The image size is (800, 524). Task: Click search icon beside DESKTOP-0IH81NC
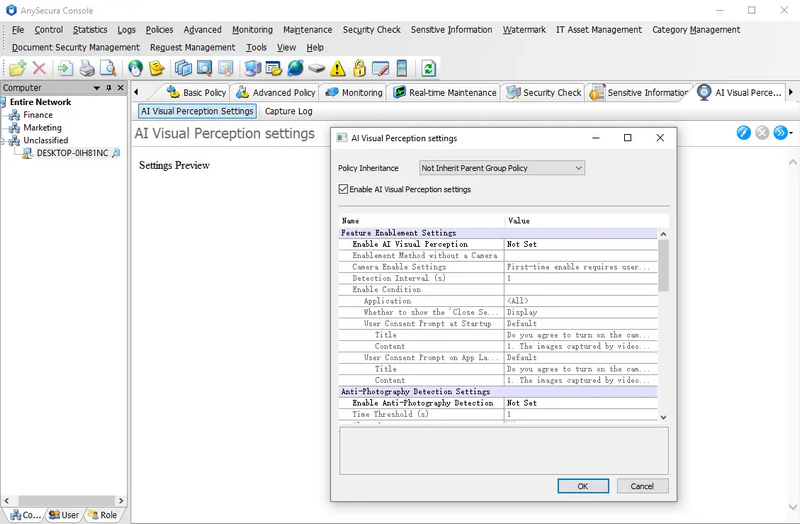tap(116, 153)
